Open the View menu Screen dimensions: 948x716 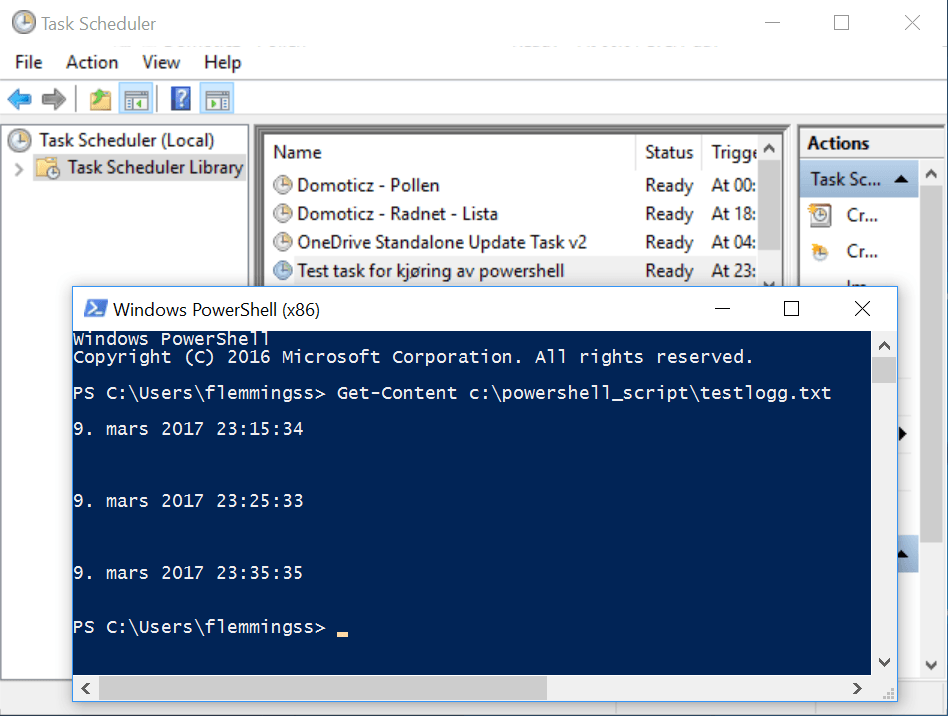(x=160, y=62)
